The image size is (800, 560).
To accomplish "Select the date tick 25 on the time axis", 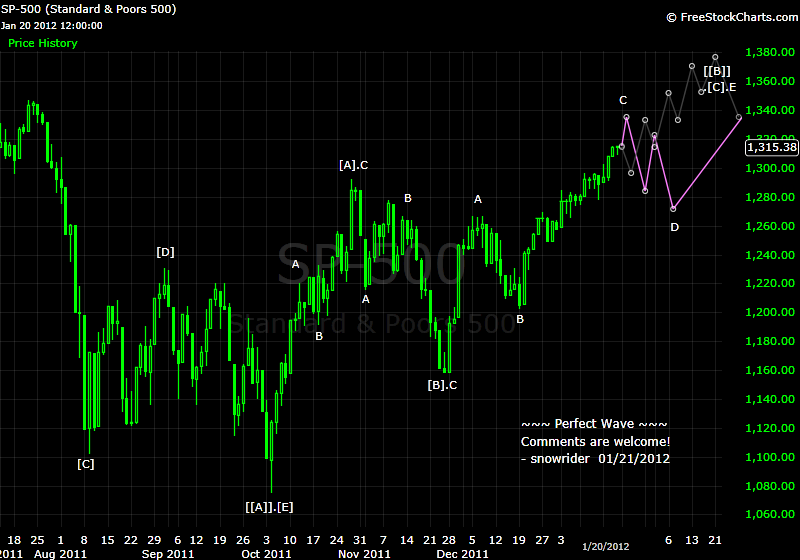I will [37, 540].
